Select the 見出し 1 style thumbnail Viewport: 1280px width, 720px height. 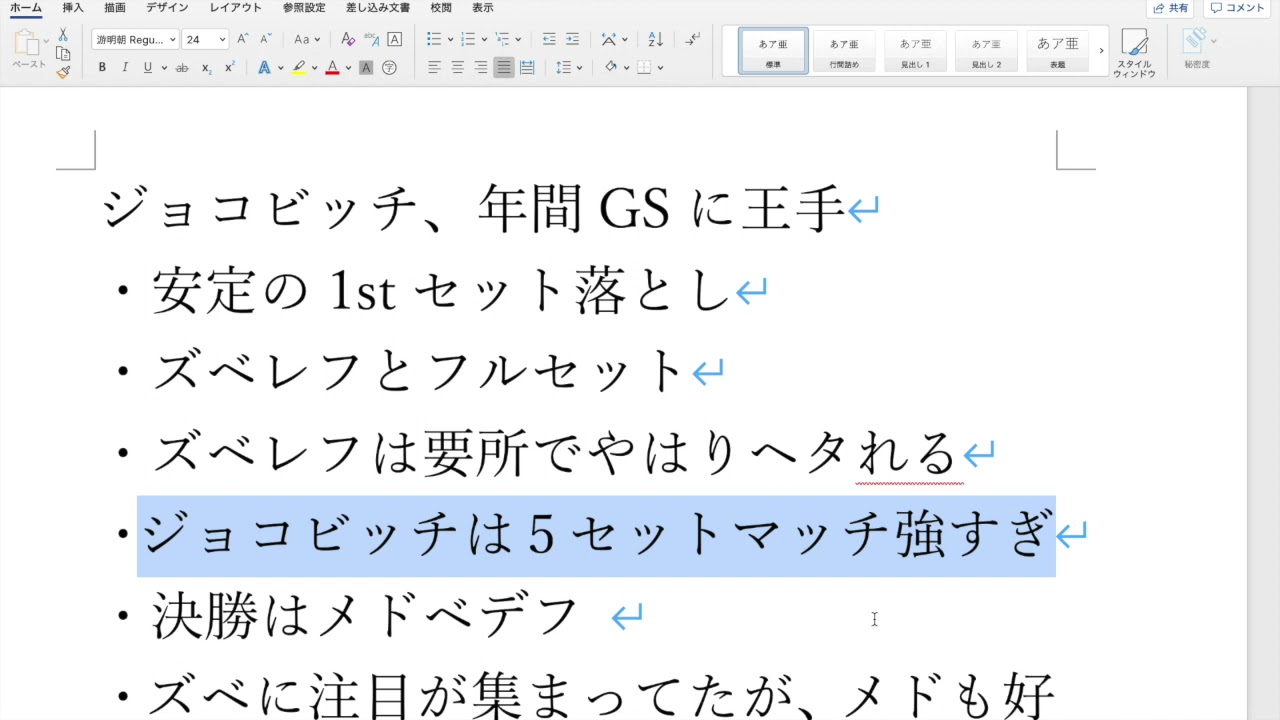[x=914, y=51]
